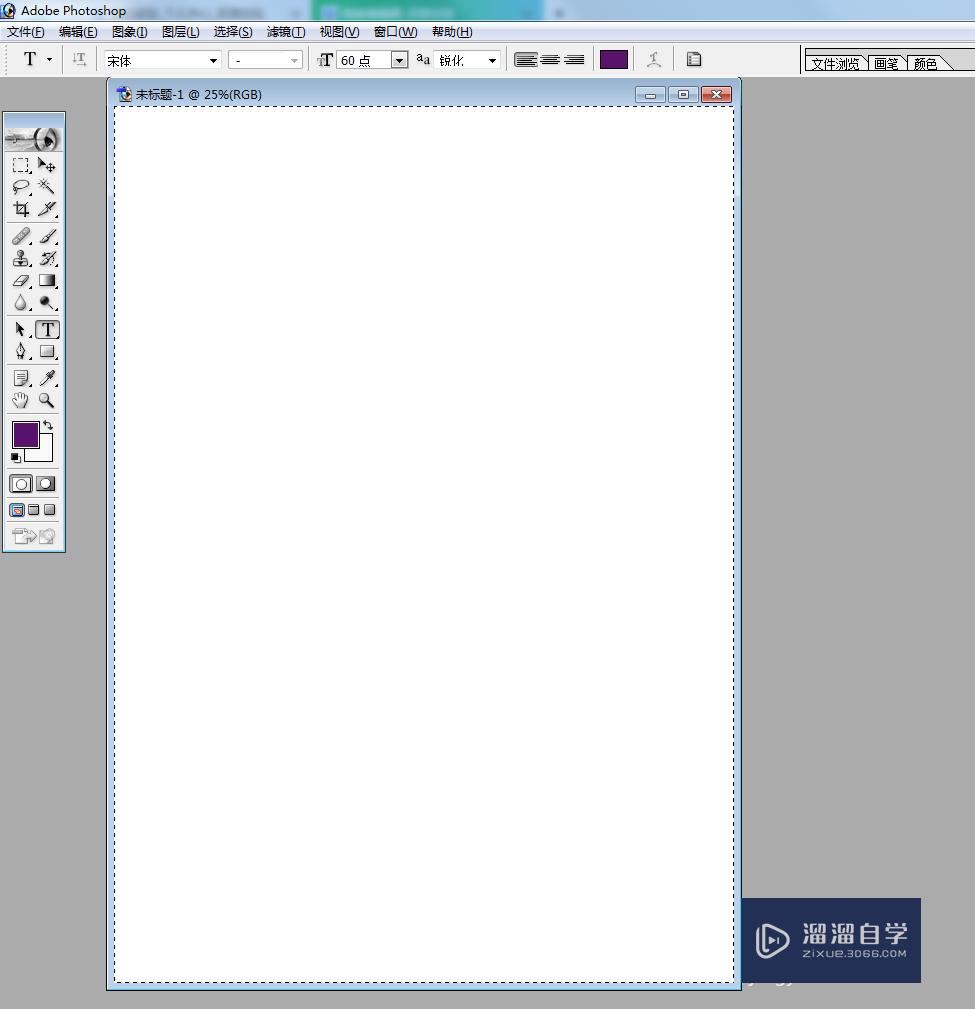975x1009 pixels.
Task: Right align the text
Action: point(573,60)
